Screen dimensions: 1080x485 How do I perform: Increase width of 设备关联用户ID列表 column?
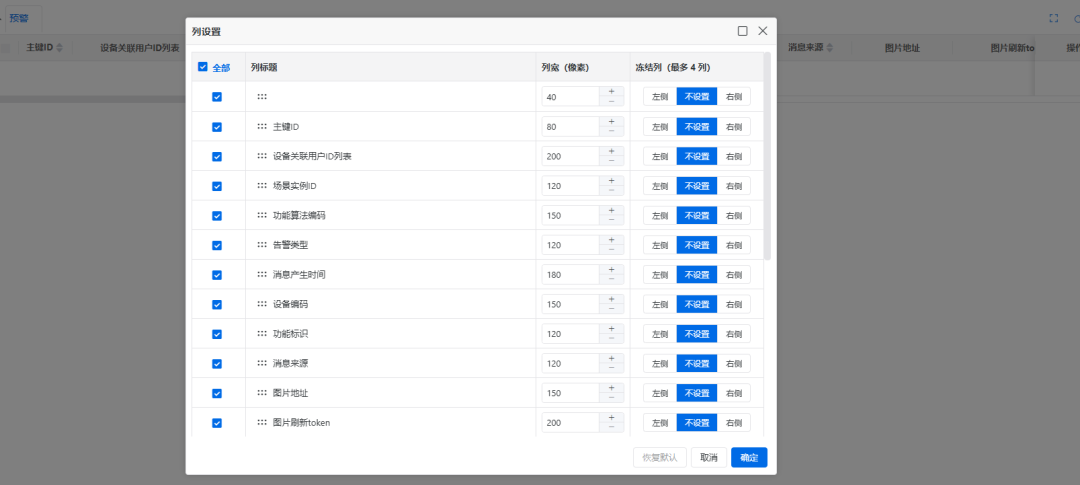coord(612,152)
